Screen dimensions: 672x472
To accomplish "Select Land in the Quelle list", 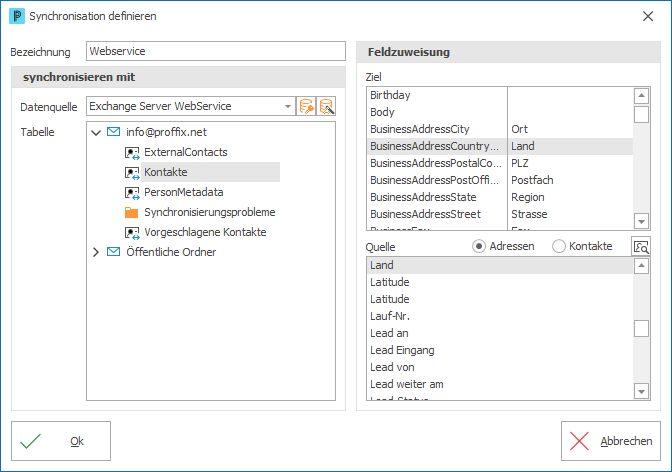I will coord(500,265).
